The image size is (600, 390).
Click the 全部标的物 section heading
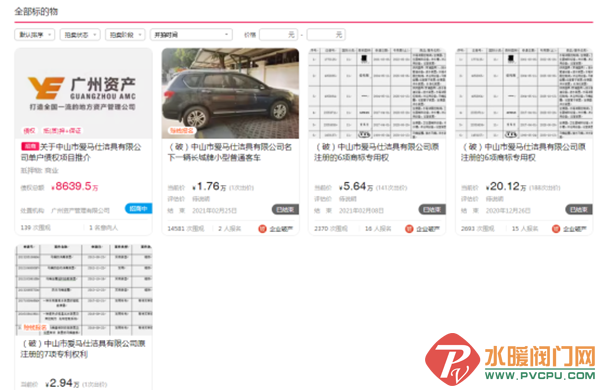[36, 12]
